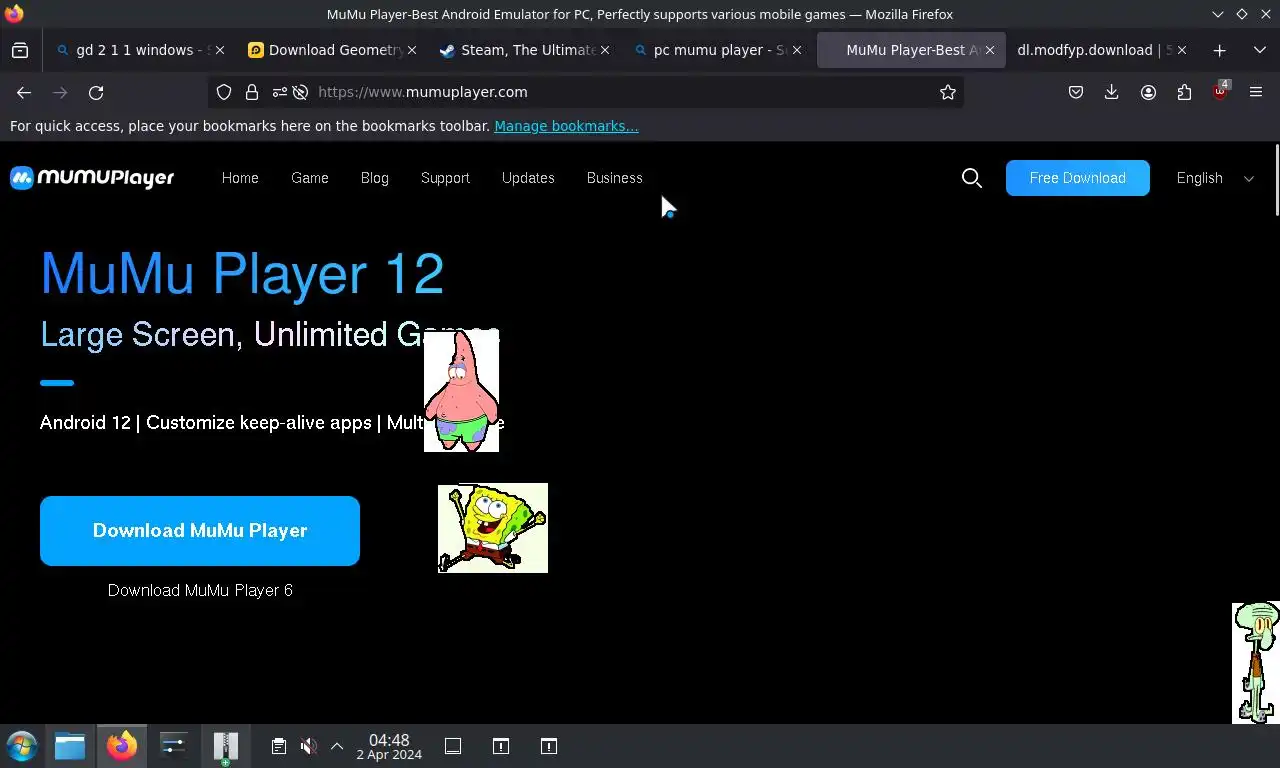Open the Firefox downloads panel
1280x768 pixels.
(x=1111, y=92)
